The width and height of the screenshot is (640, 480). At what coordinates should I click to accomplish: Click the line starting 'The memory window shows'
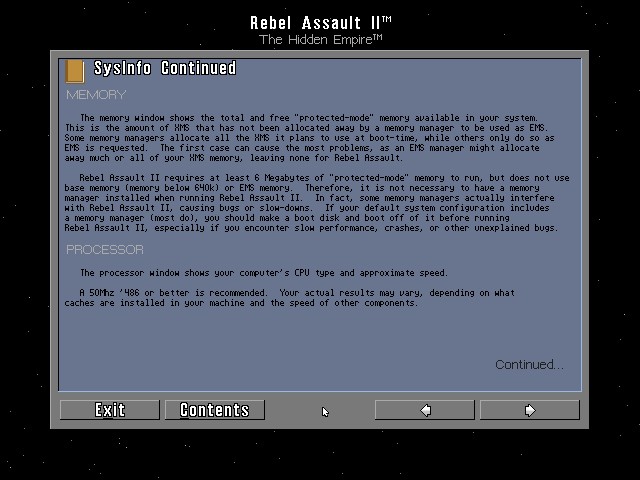pos(309,118)
